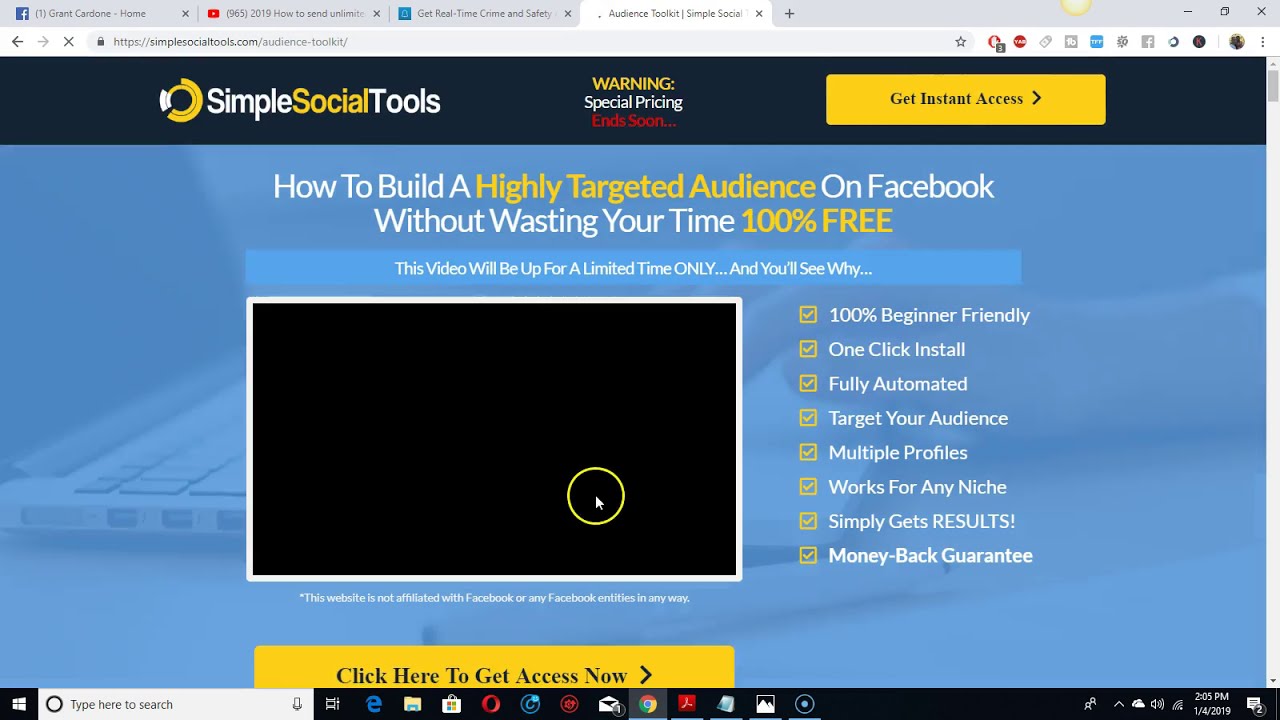The height and width of the screenshot is (720, 1280).
Task: Stop loading the page
Action: coord(69,42)
